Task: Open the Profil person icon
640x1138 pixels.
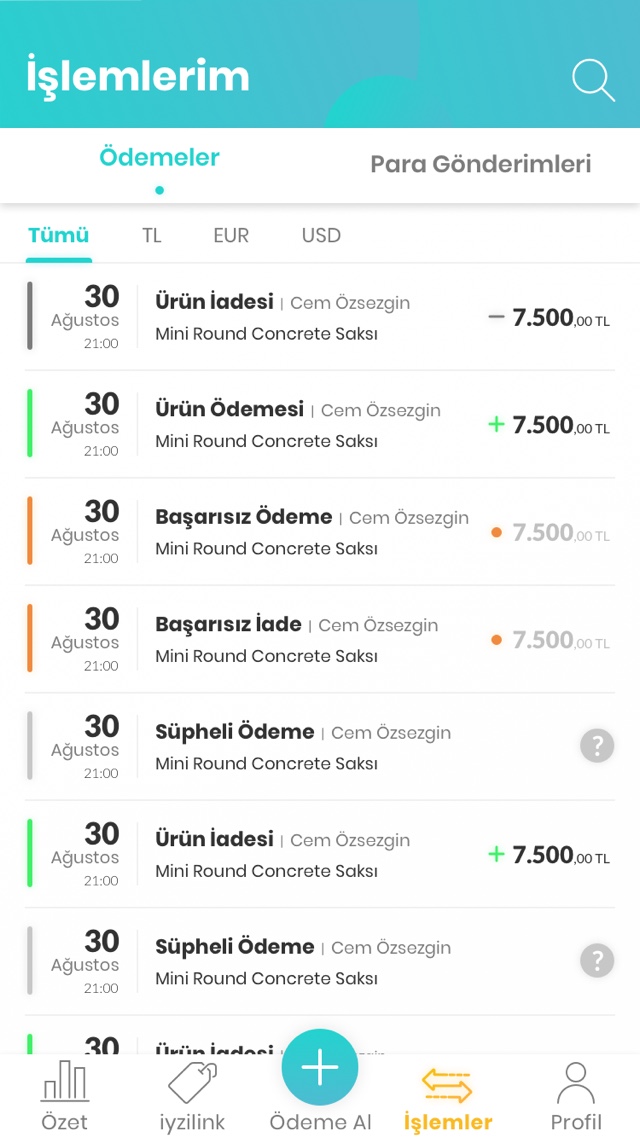Action: click(x=576, y=1083)
